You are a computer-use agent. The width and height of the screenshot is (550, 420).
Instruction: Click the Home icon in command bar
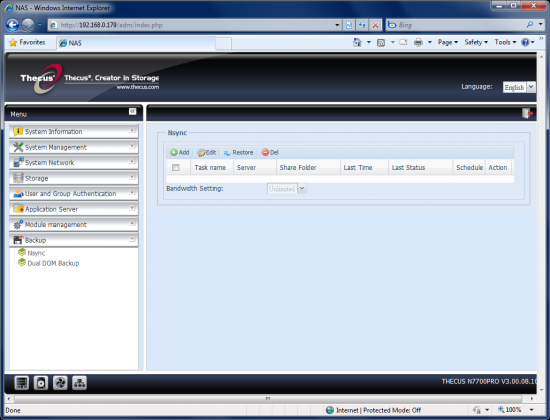[357, 42]
